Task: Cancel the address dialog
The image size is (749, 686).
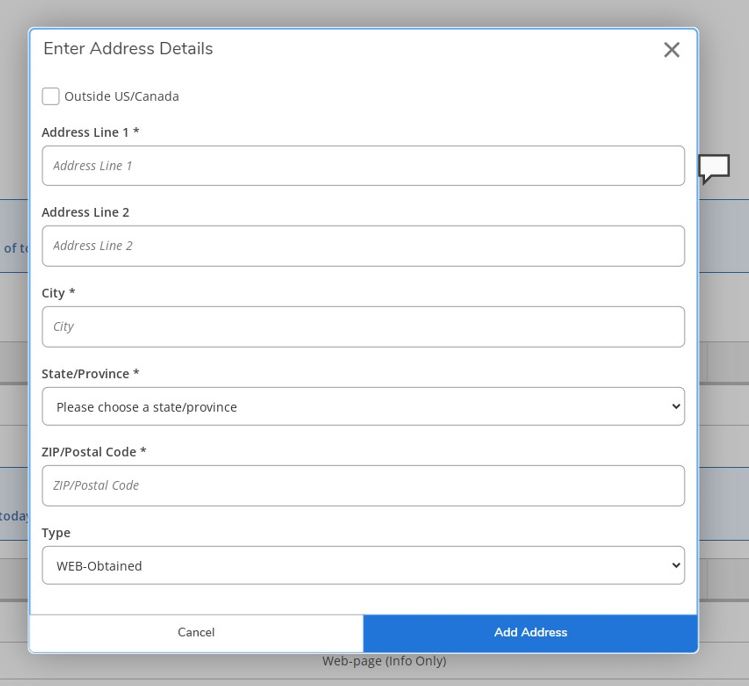Action: 196,632
